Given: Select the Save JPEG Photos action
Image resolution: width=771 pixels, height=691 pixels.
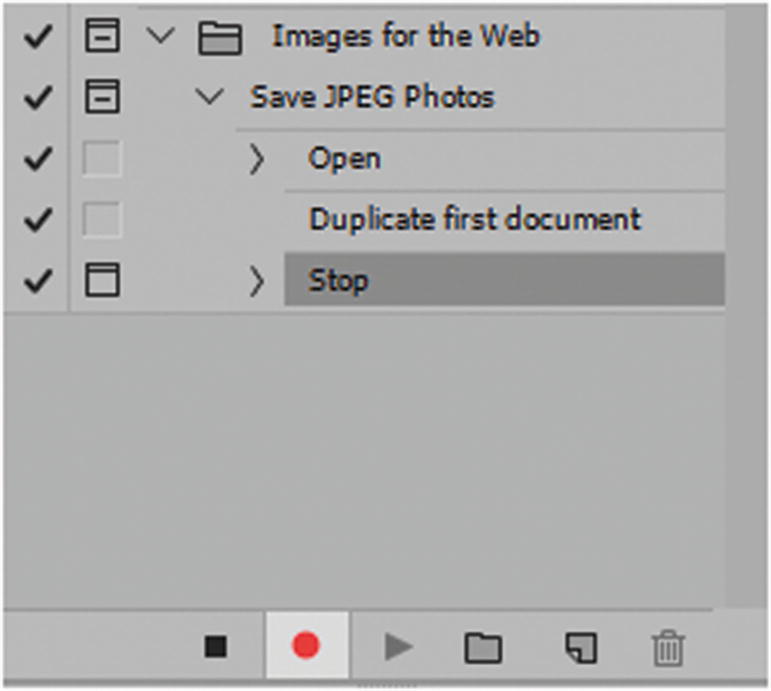Looking at the screenshot, I should [x=371, y=97].
